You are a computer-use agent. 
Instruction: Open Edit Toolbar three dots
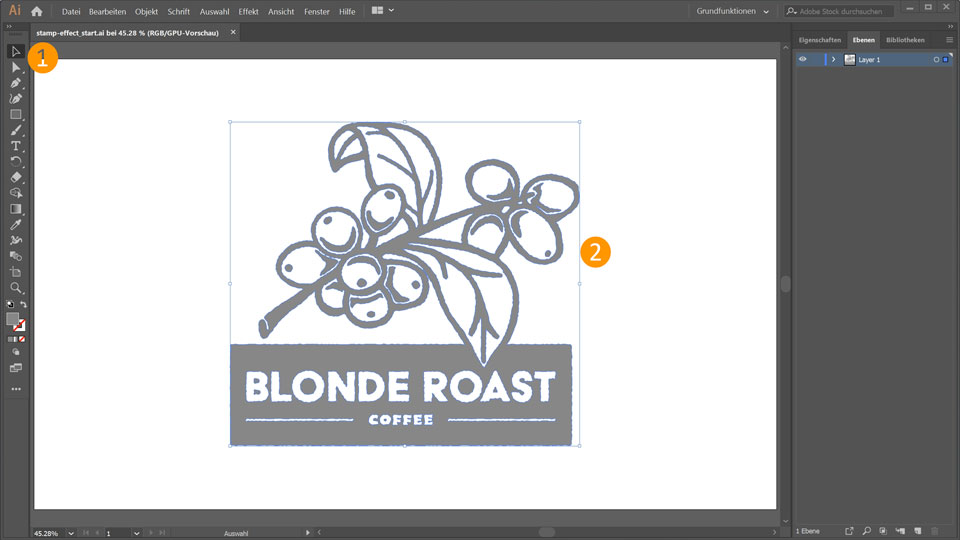pos(16,389)
